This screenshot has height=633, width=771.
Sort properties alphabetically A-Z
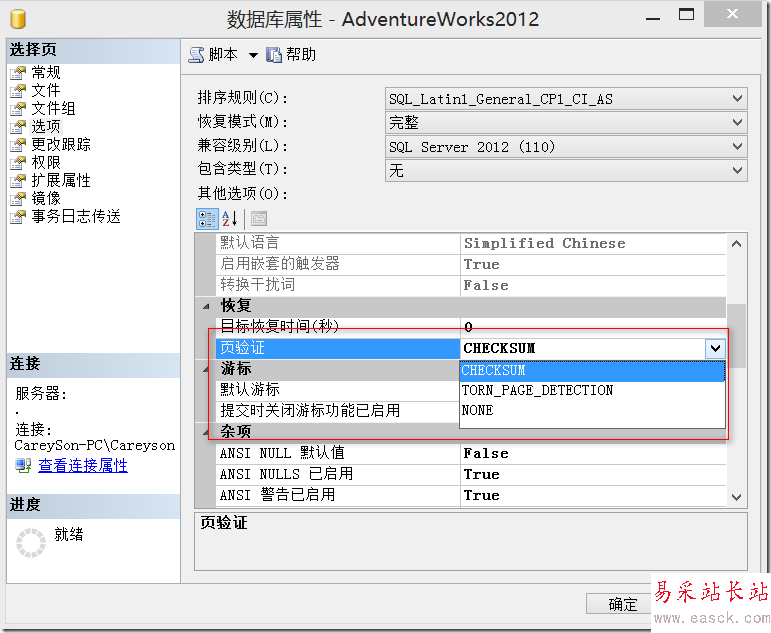pos(230,218)
